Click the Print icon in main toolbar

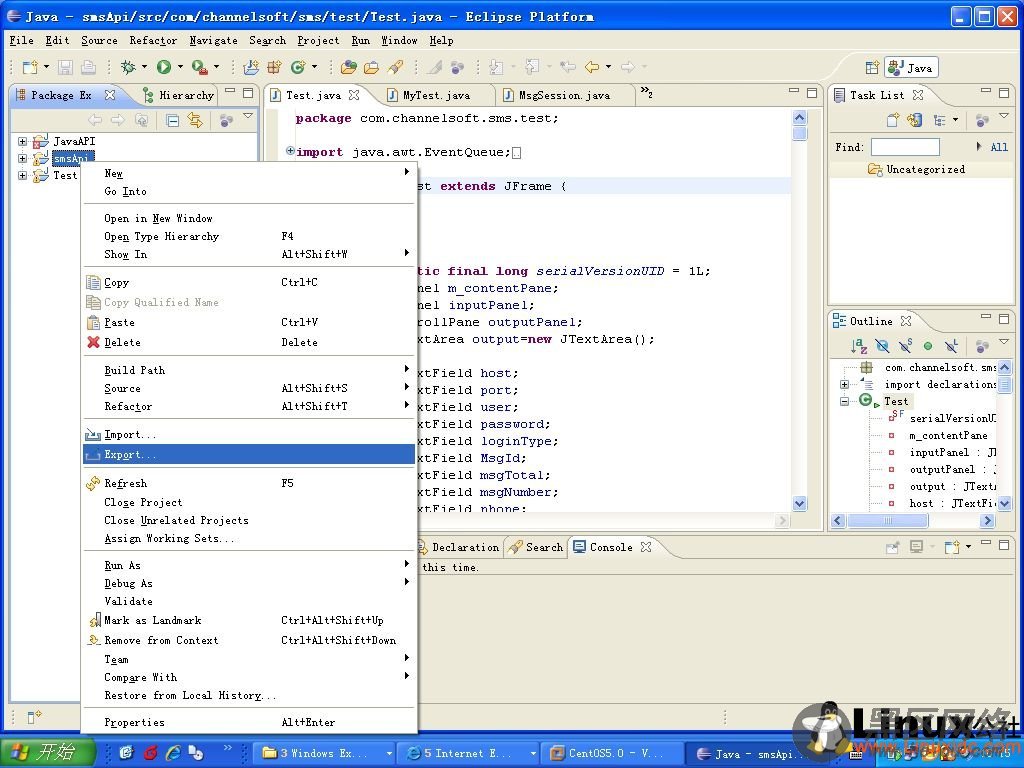coord(88,67)
